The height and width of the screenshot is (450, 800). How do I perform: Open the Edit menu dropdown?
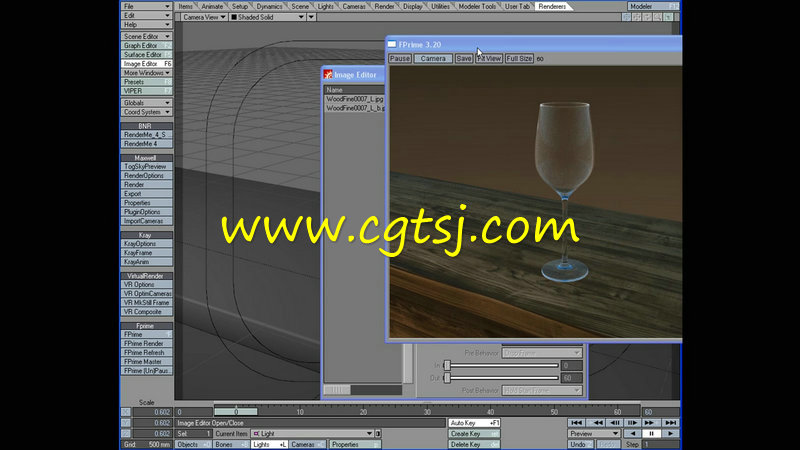146,15
